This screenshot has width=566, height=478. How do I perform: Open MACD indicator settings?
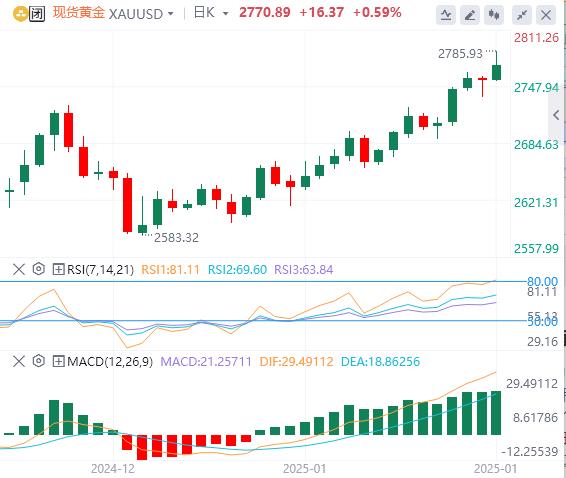coord(39,361)
